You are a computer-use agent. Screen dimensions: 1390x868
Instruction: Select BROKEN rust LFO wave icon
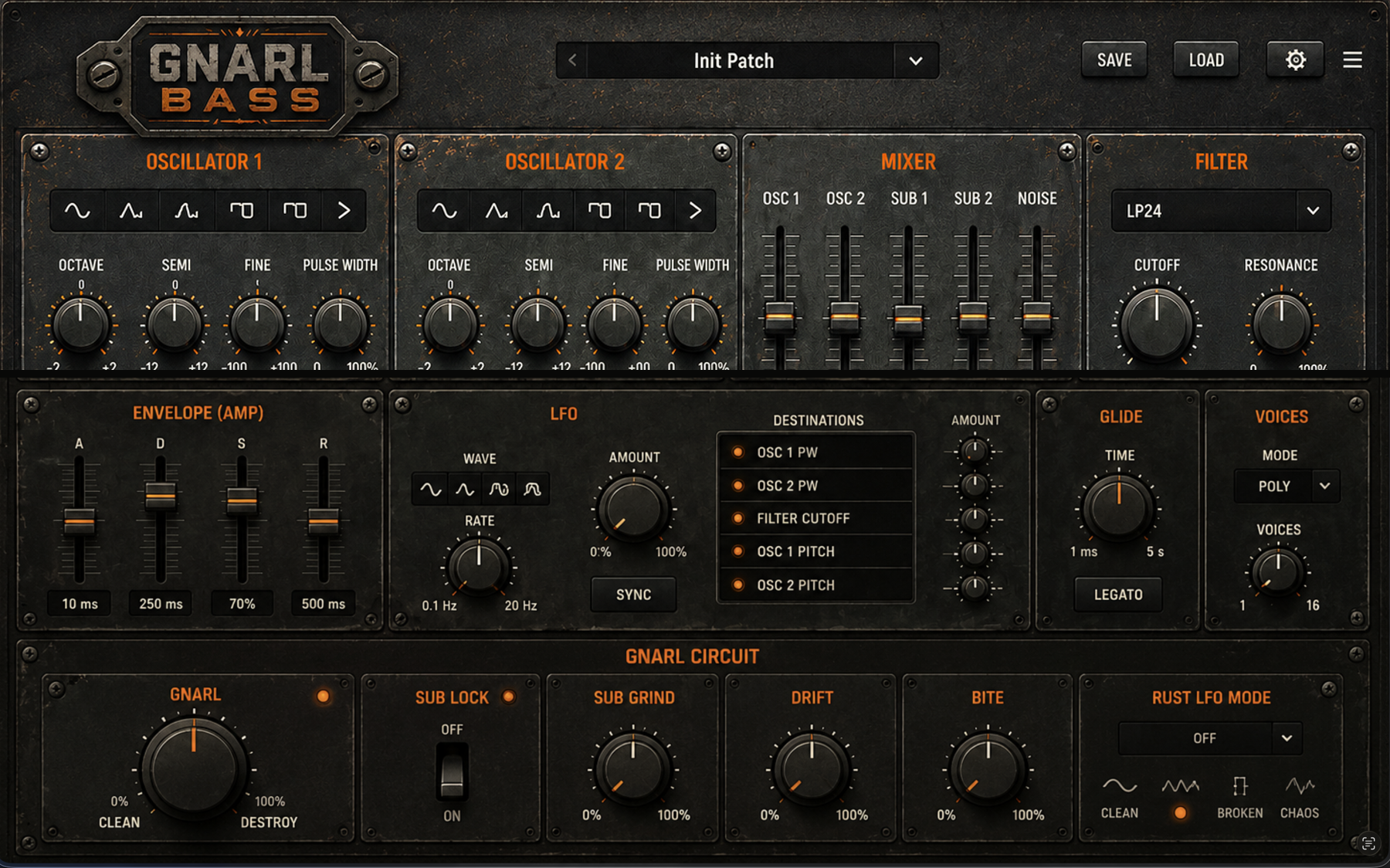pos(1240,786)
